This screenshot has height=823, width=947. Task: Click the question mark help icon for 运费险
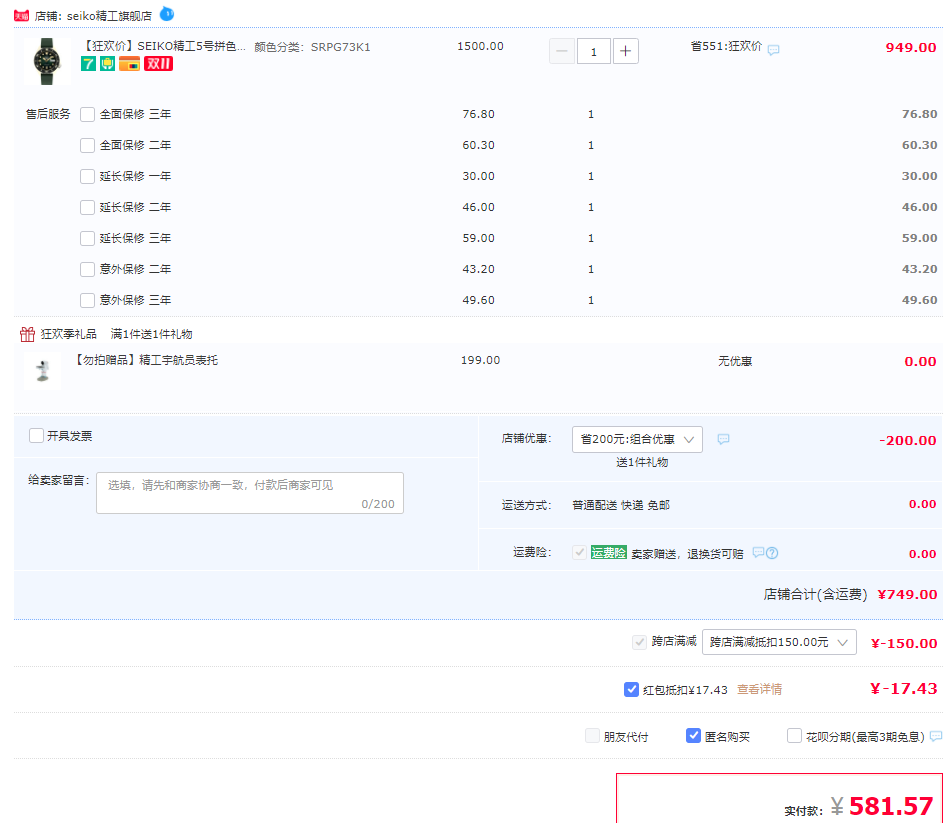click(x=772, y=552)
